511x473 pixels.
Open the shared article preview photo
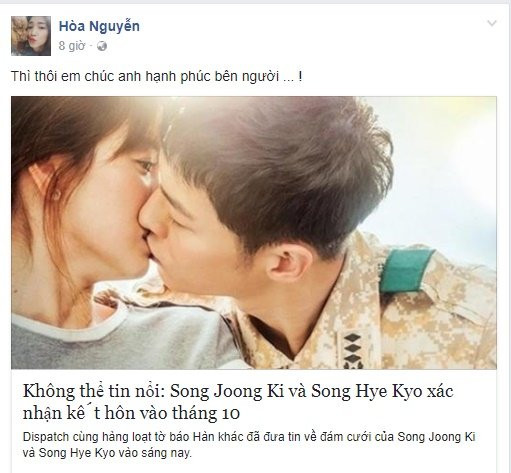(x=254, y=233)
